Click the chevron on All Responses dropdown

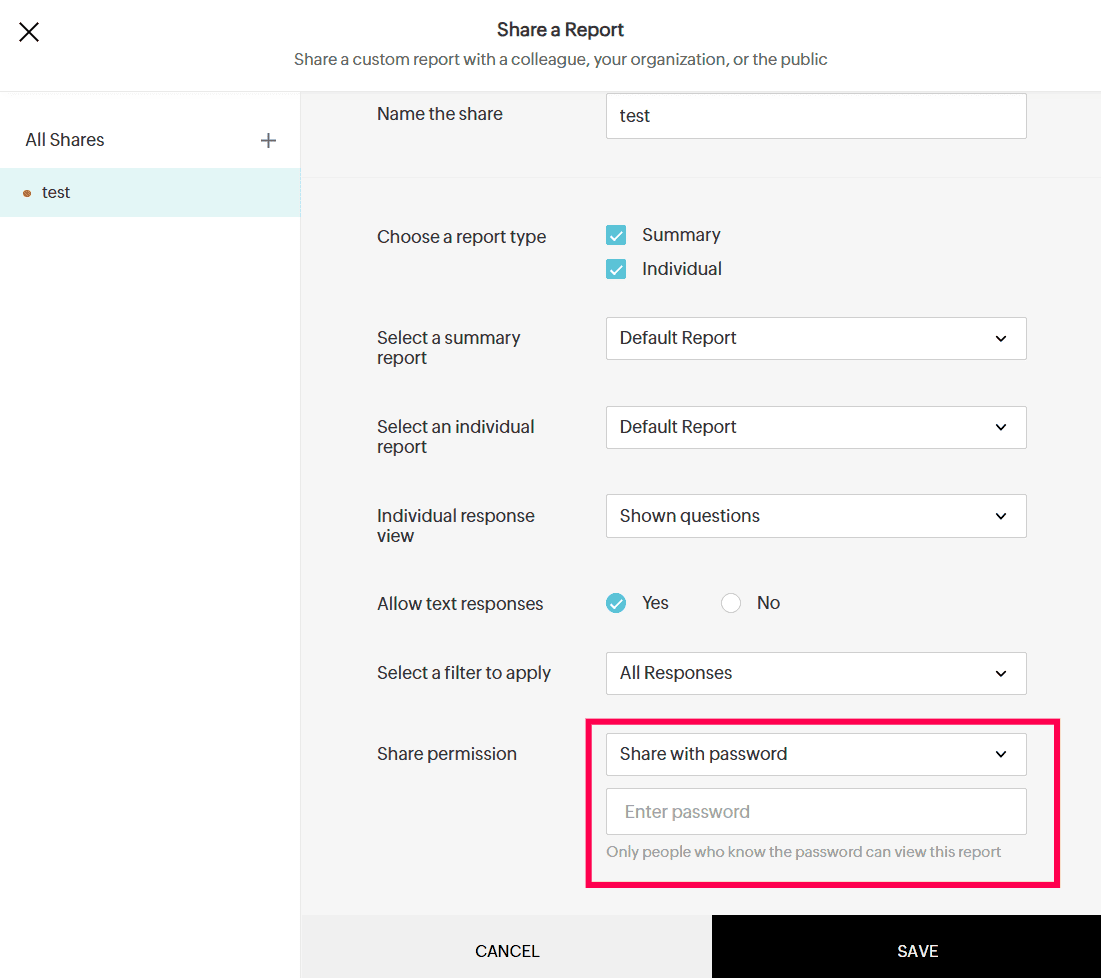tap(1001, 674)
